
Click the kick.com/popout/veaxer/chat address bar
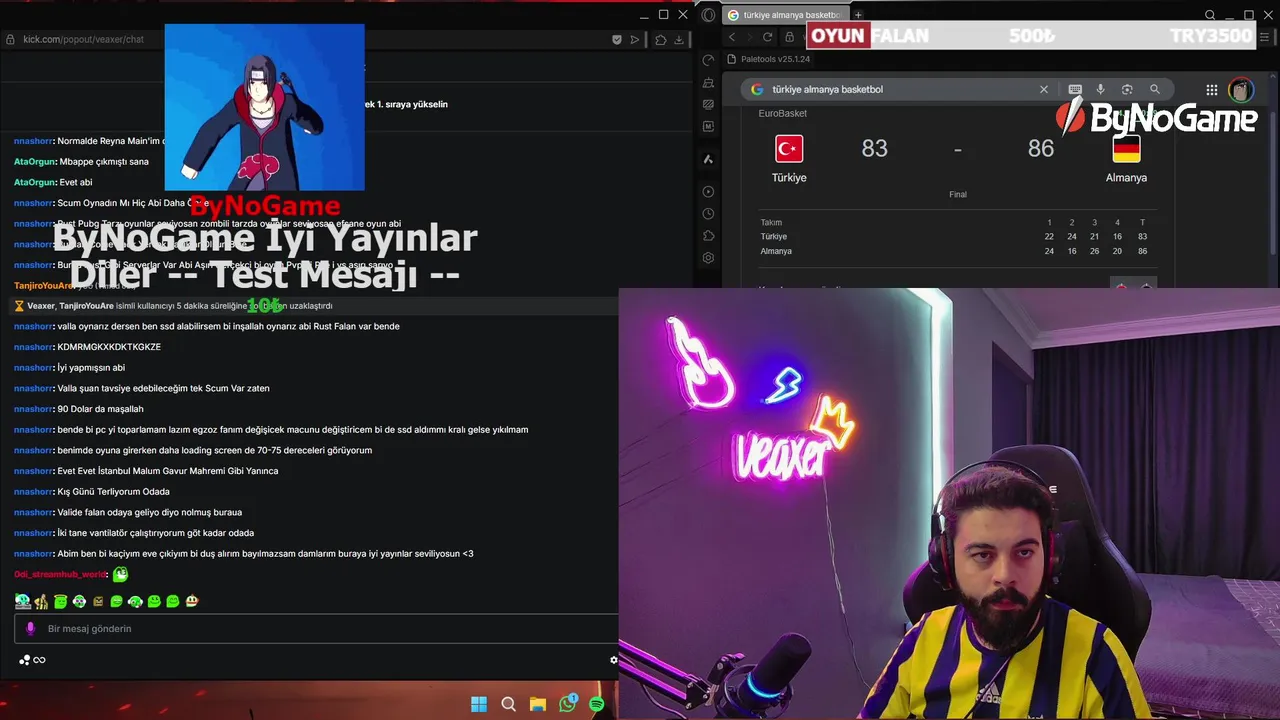84,39
